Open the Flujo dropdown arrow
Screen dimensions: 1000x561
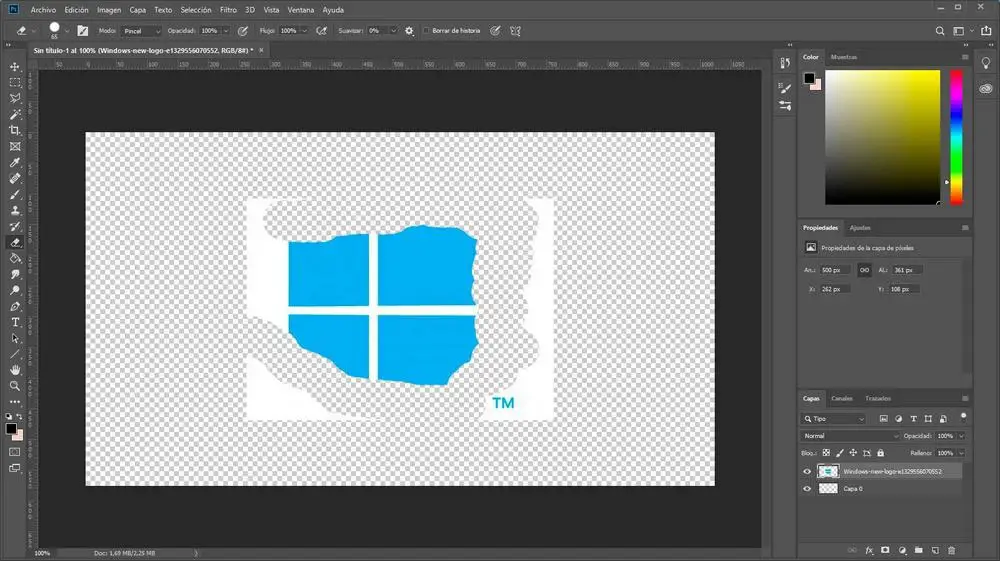tap(304, 31)
